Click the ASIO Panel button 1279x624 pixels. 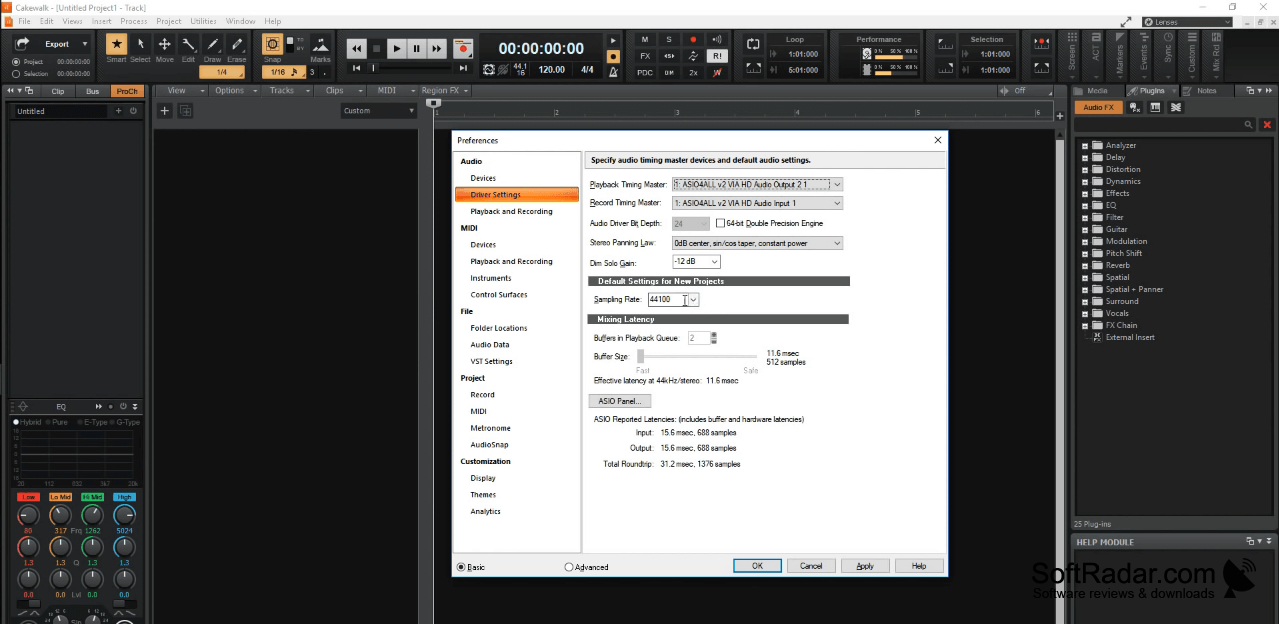619,401
